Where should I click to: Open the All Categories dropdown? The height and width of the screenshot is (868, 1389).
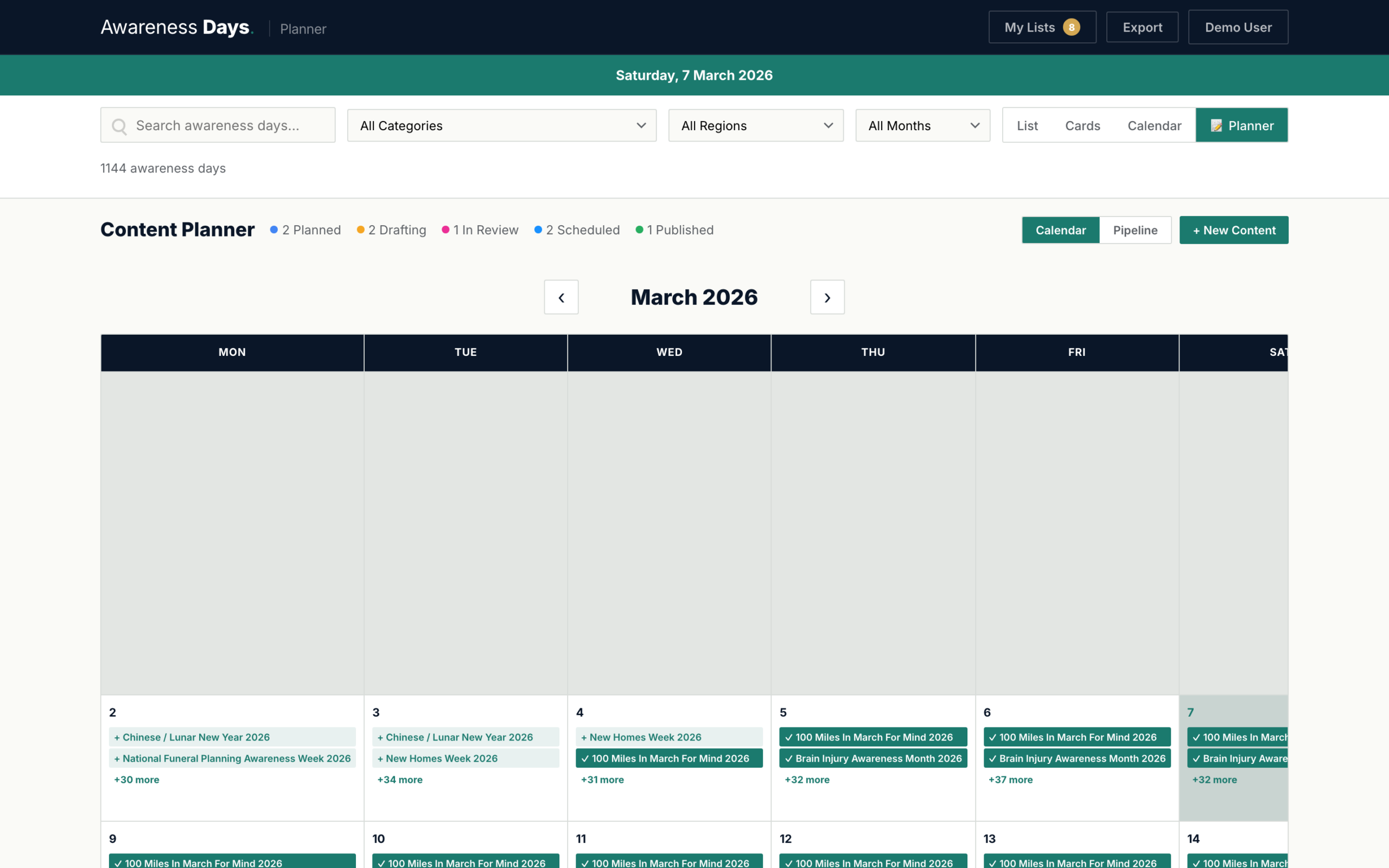coord(501,125)
